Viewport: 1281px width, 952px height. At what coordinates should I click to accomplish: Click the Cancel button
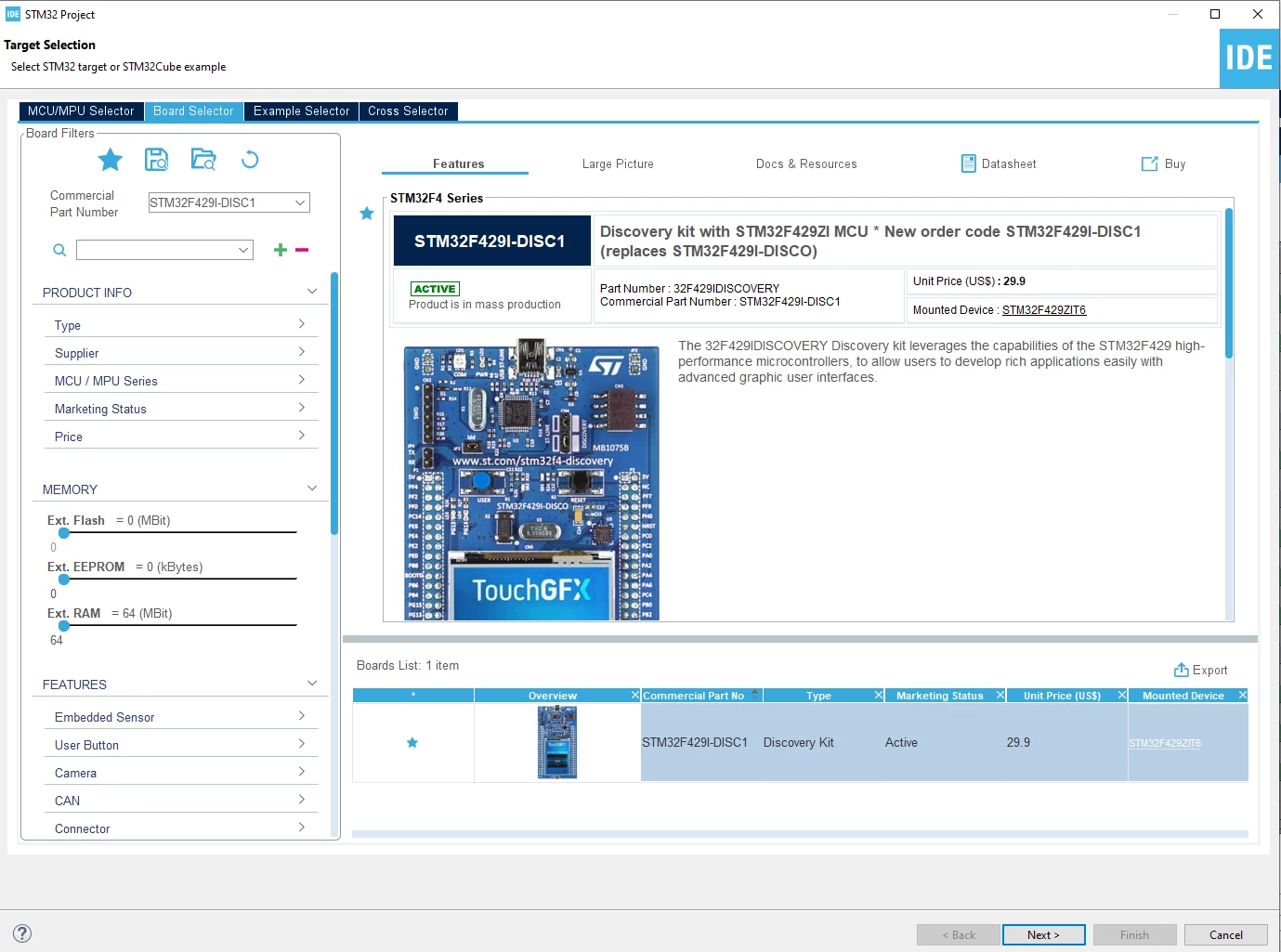pyautogui.click(x=1226, y=935)
